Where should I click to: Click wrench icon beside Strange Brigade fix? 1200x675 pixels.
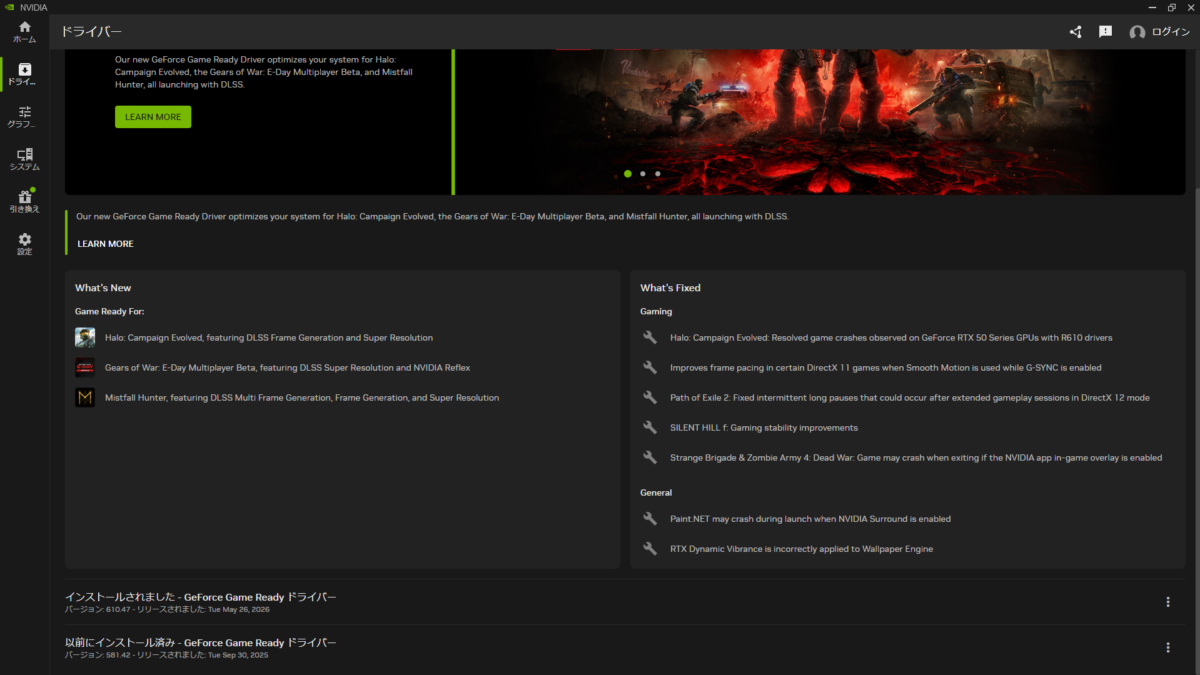(650, 458)
